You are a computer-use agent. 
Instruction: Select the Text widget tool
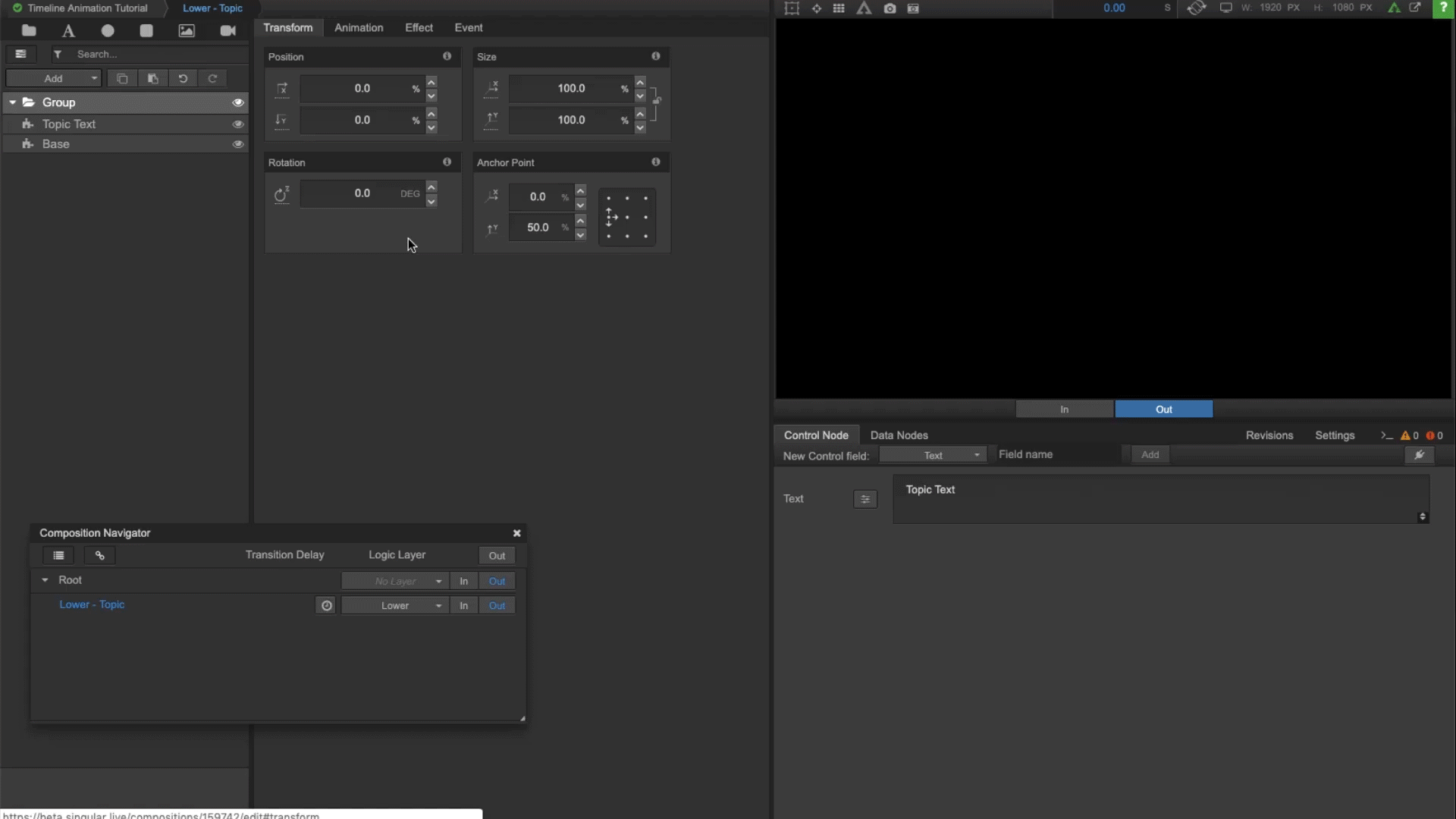[x=68, y=30]
